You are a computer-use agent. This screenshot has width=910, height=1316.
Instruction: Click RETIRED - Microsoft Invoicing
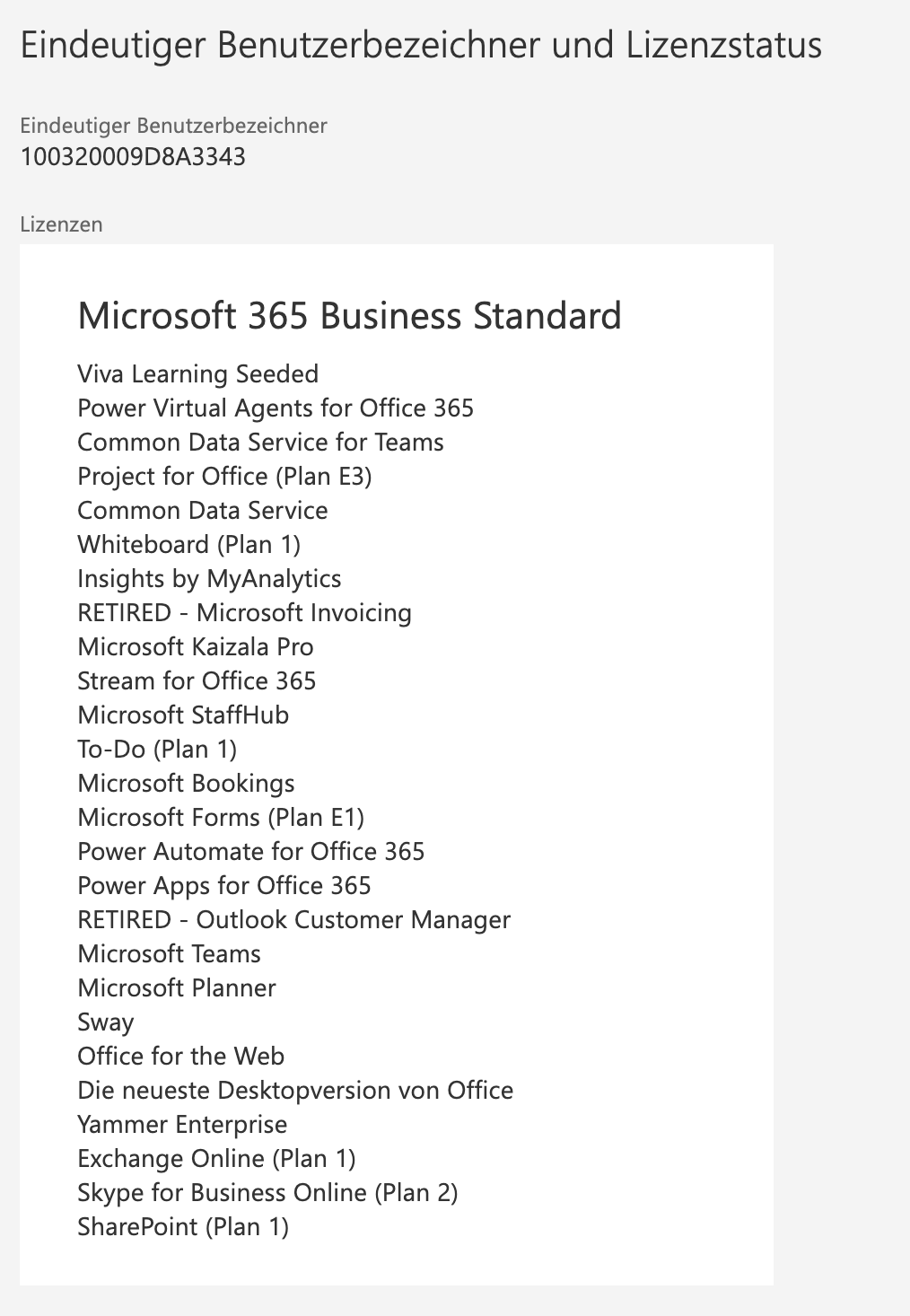point(245,613)
